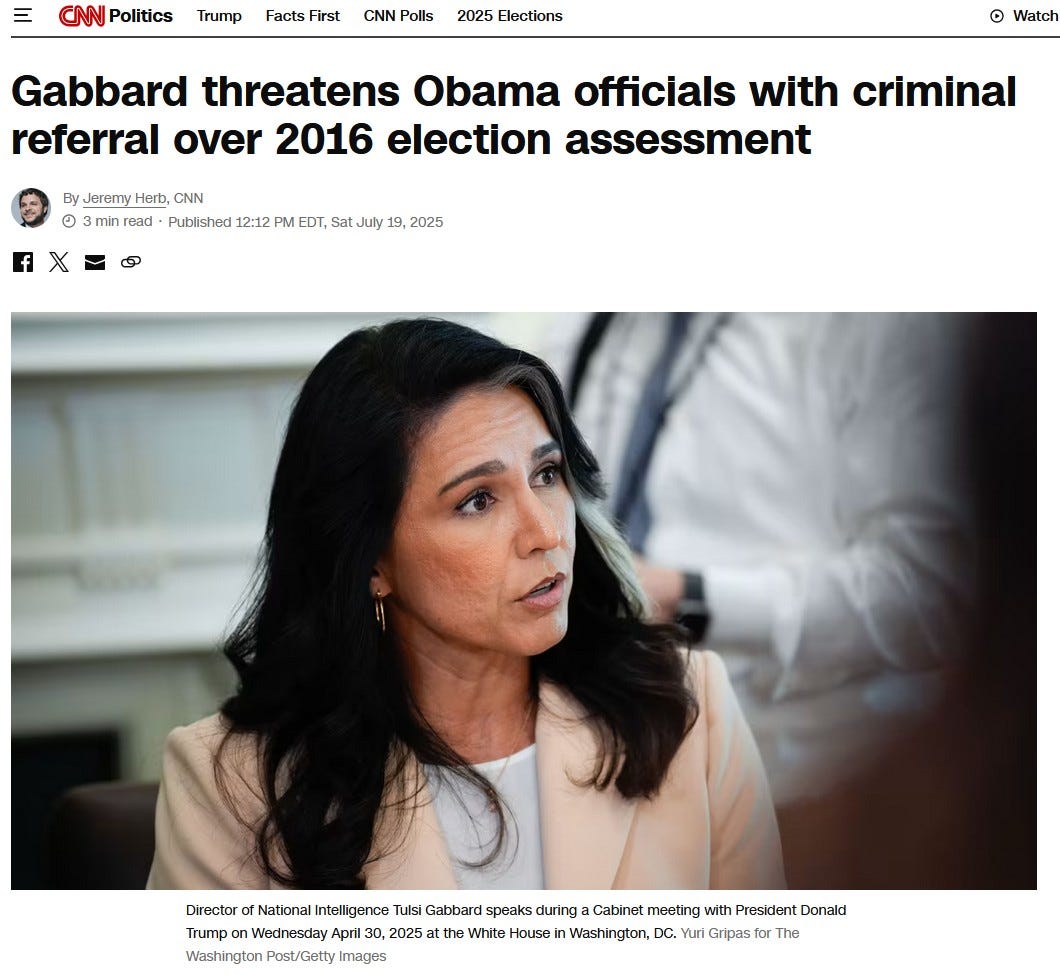Click the published date text
Image resolution: width=1060 pixels, height=975 pixels.
pos(306,222)
